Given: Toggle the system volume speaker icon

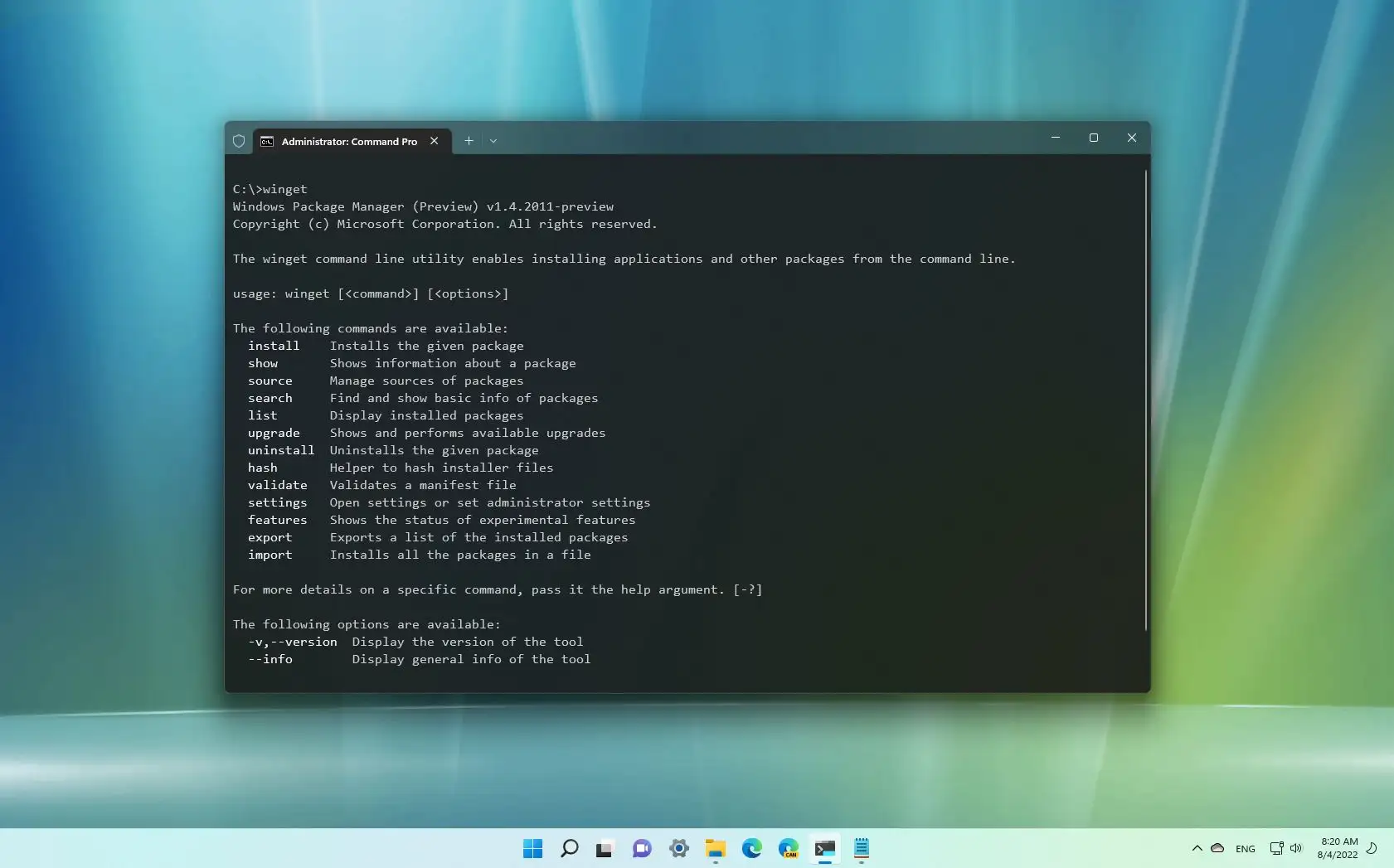Looking at the screenshot, I should [1296, 848].
